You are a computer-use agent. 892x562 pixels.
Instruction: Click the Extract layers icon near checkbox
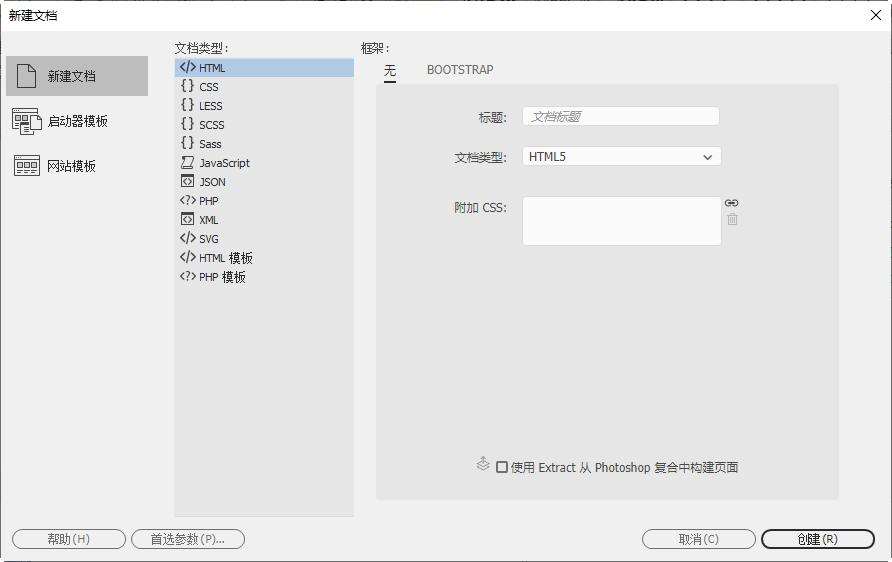[482, 464]
